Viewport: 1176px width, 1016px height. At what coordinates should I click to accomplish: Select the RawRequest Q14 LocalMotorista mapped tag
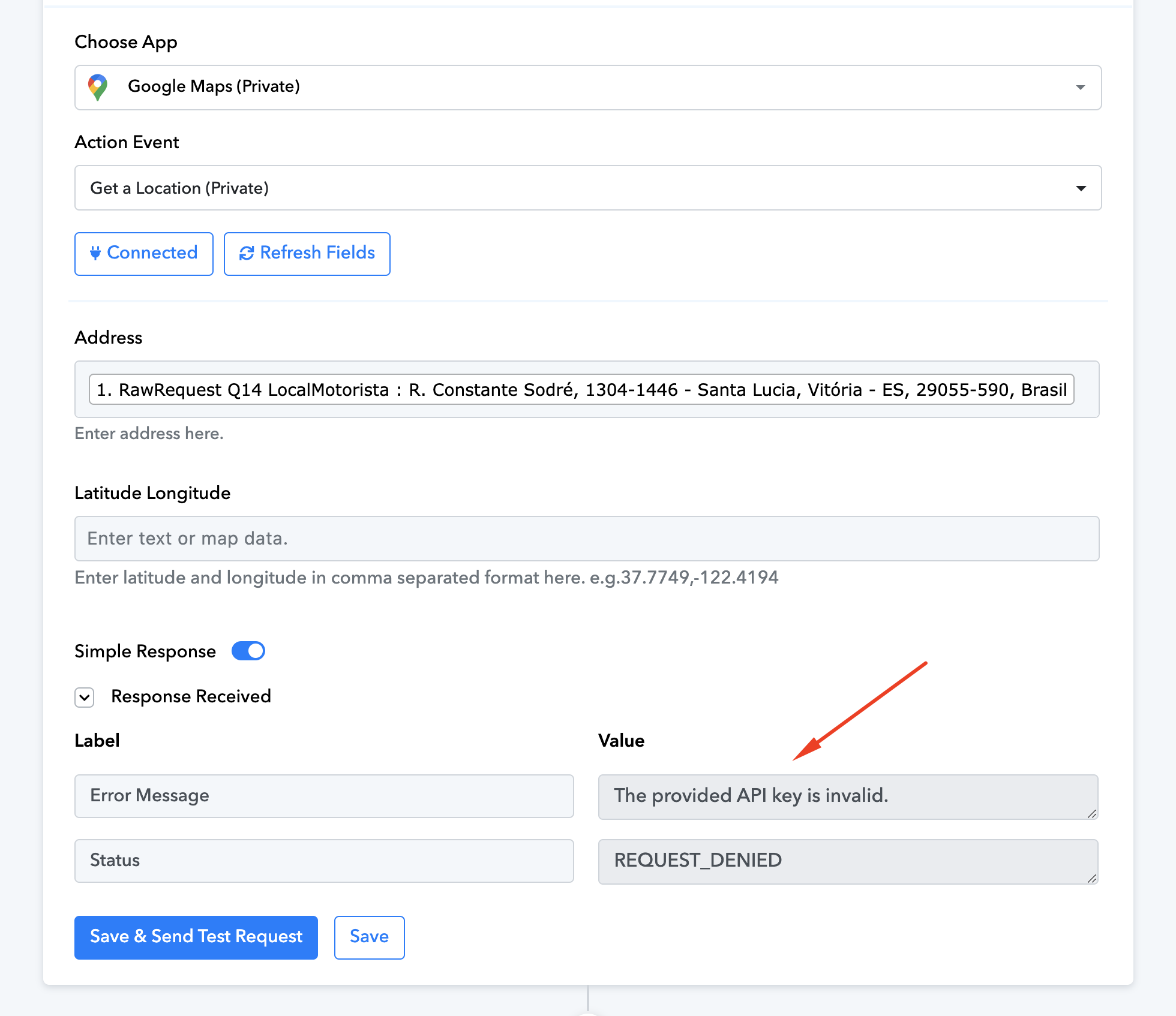(x=581, y=389)
